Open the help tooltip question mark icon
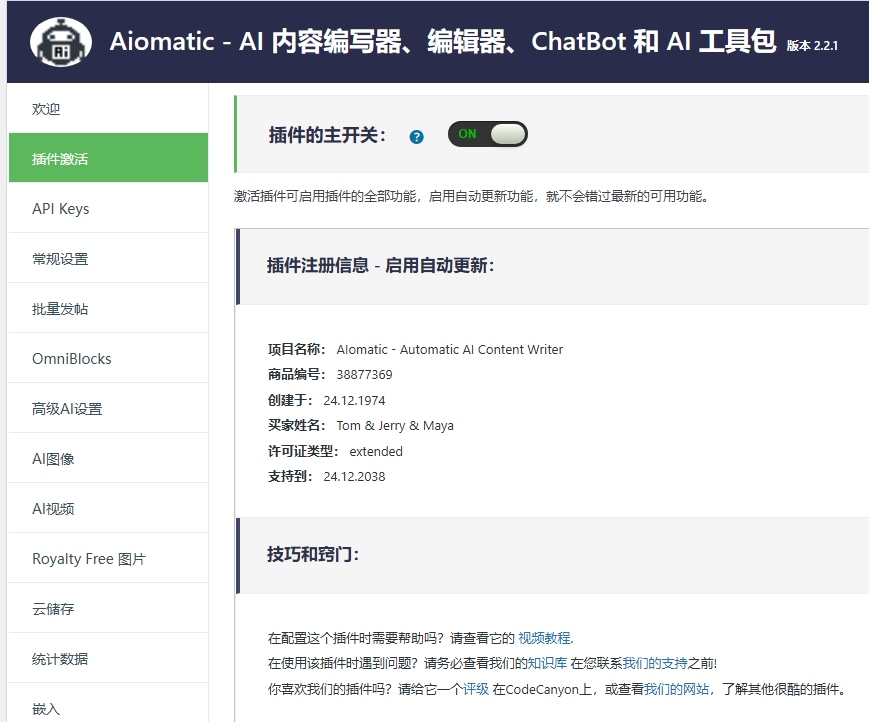869x722 pixels. pyautogui.click(x=416, y=137)
